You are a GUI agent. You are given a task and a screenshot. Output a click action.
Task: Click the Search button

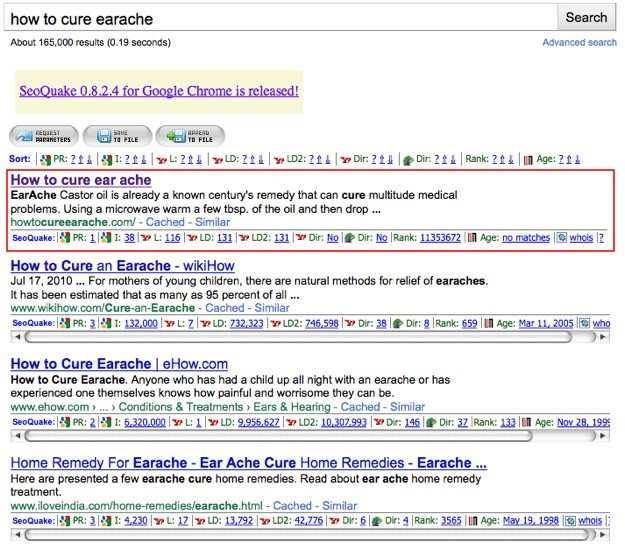tap(586, 17)
